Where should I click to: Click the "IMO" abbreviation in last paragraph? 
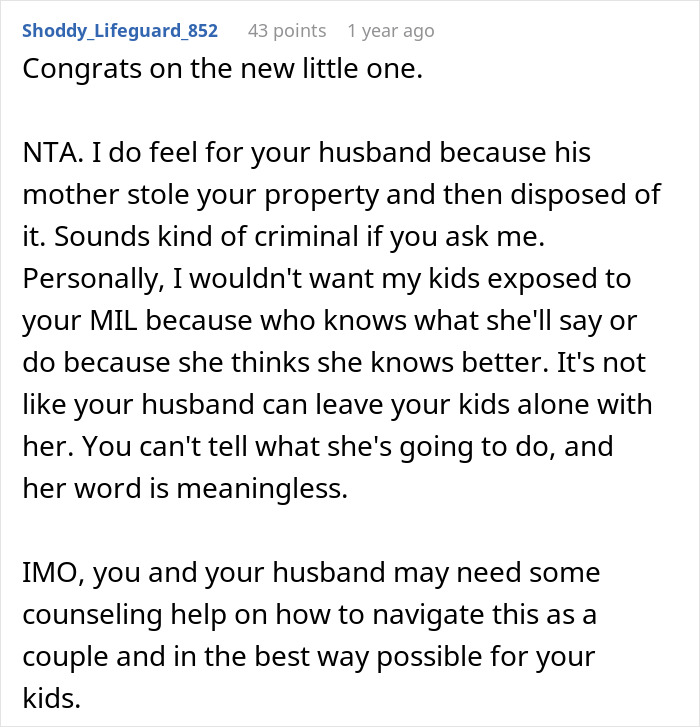[45, 573]
